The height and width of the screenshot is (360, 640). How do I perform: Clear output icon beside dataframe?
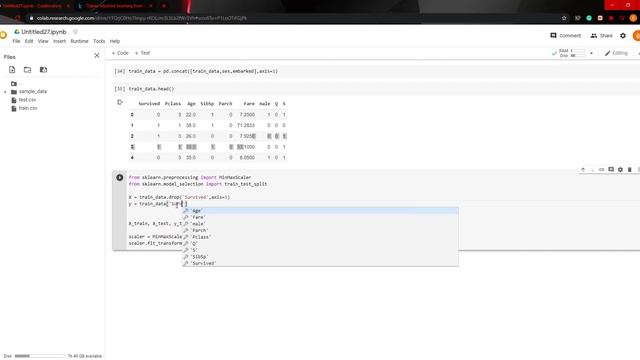pos(120,102)
